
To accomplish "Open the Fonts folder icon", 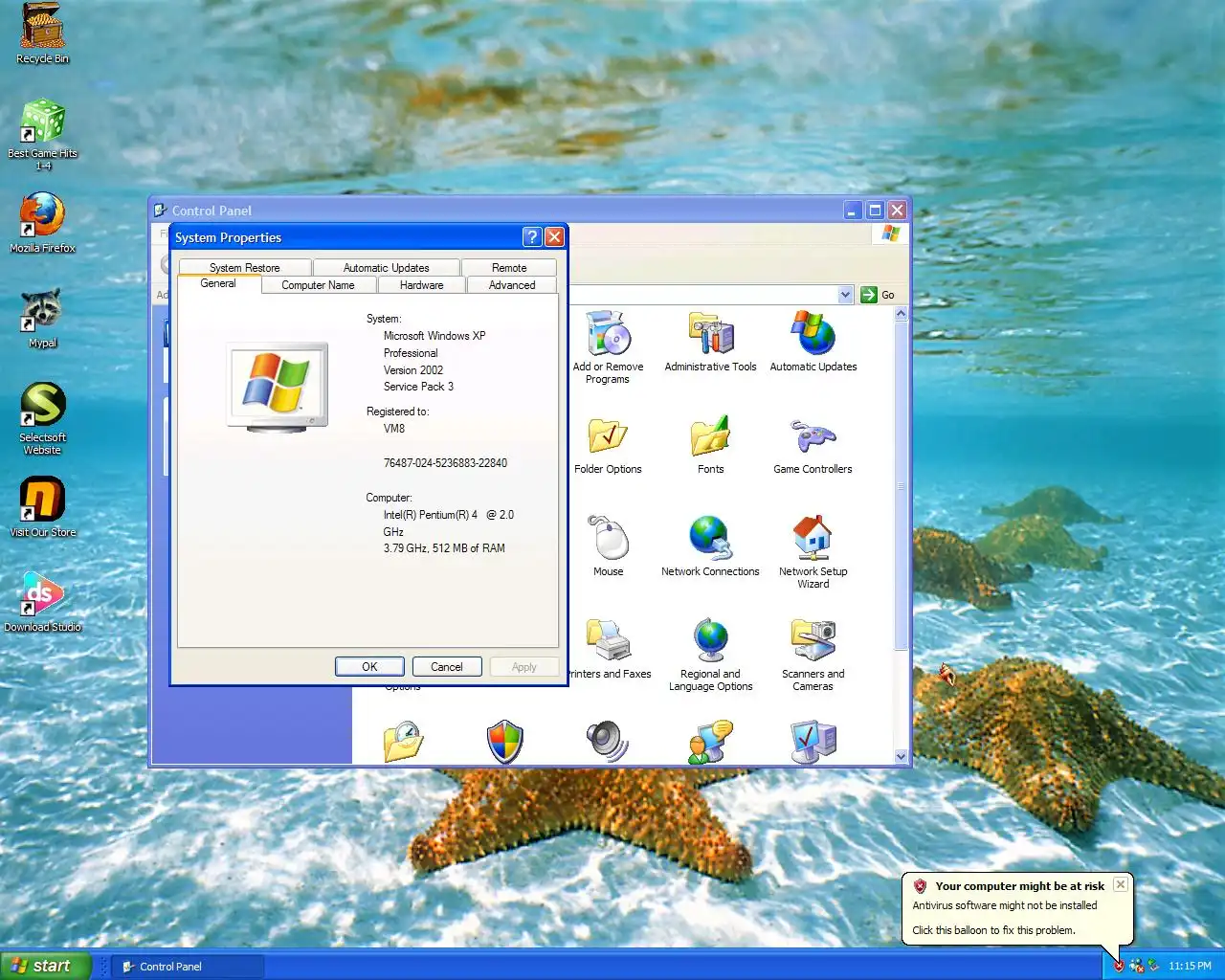I will 710,445.
